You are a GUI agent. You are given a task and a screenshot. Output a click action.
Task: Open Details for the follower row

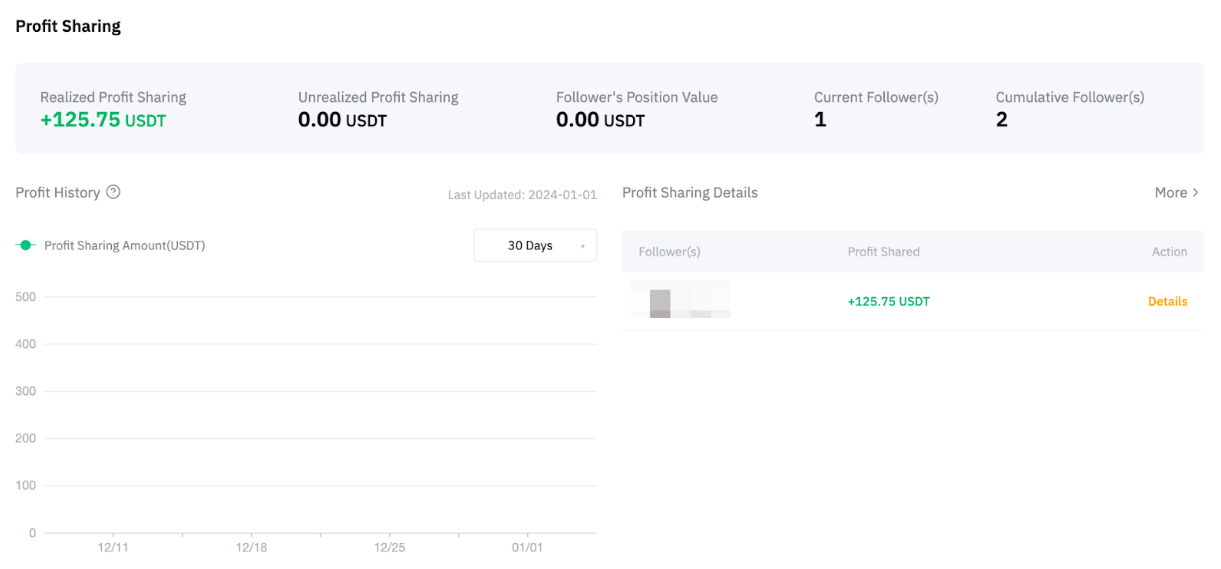(1167, 301)
